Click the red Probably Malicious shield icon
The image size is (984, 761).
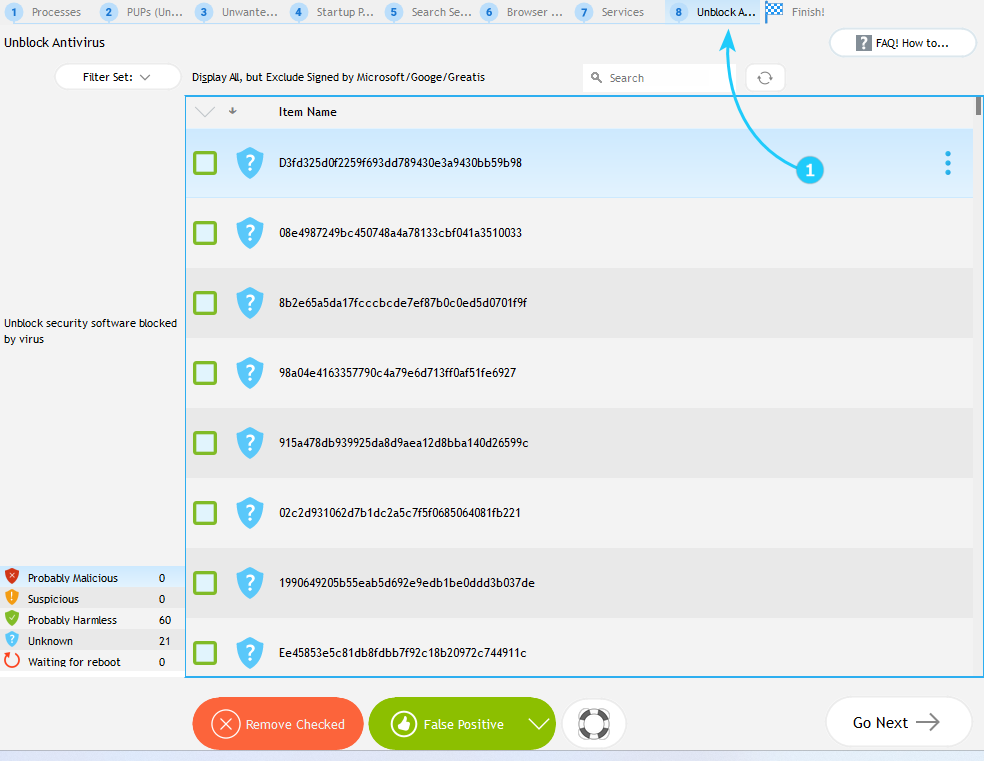click(x=12, y=577)
